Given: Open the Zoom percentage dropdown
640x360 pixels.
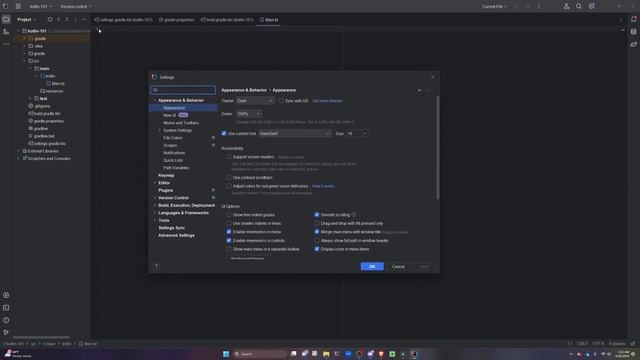Looking at the screenshot, I should (249, 114).
